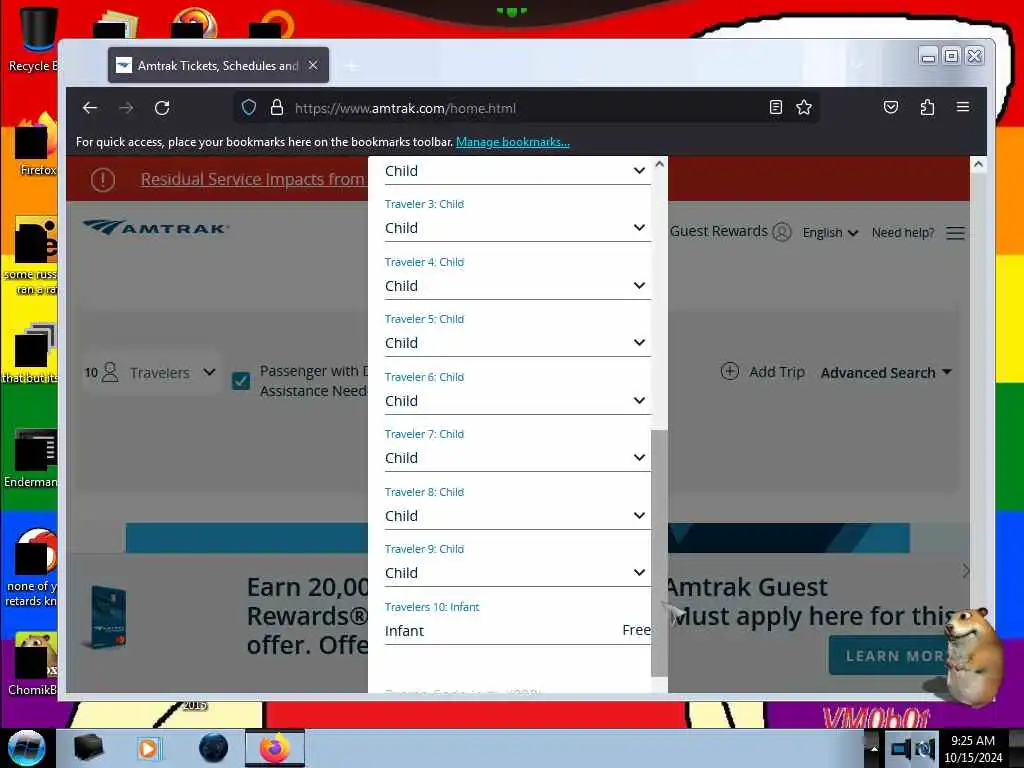Uncheck Passenger with Disability checkbox

241,380
